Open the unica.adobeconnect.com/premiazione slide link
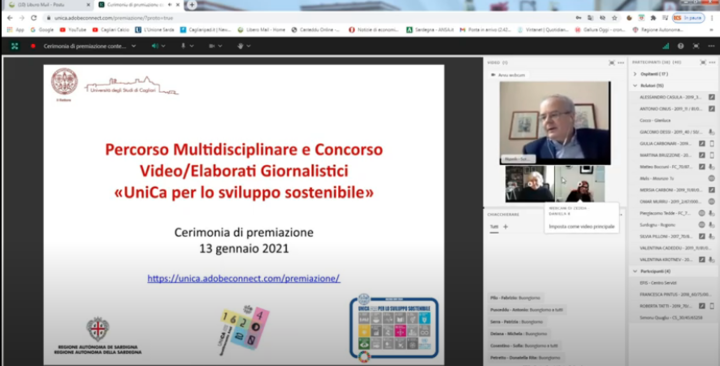The image size is (720, 366). coord(243,278)
